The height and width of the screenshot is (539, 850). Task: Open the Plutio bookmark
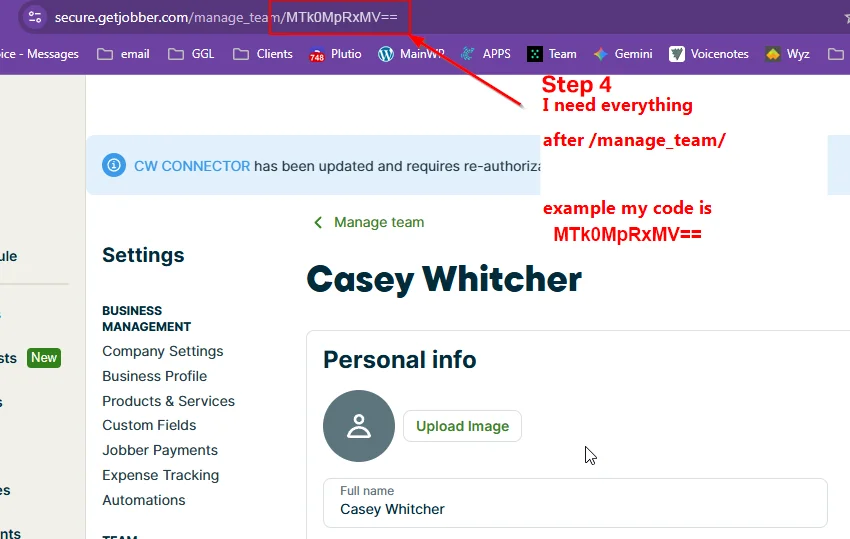pos(335,54)
